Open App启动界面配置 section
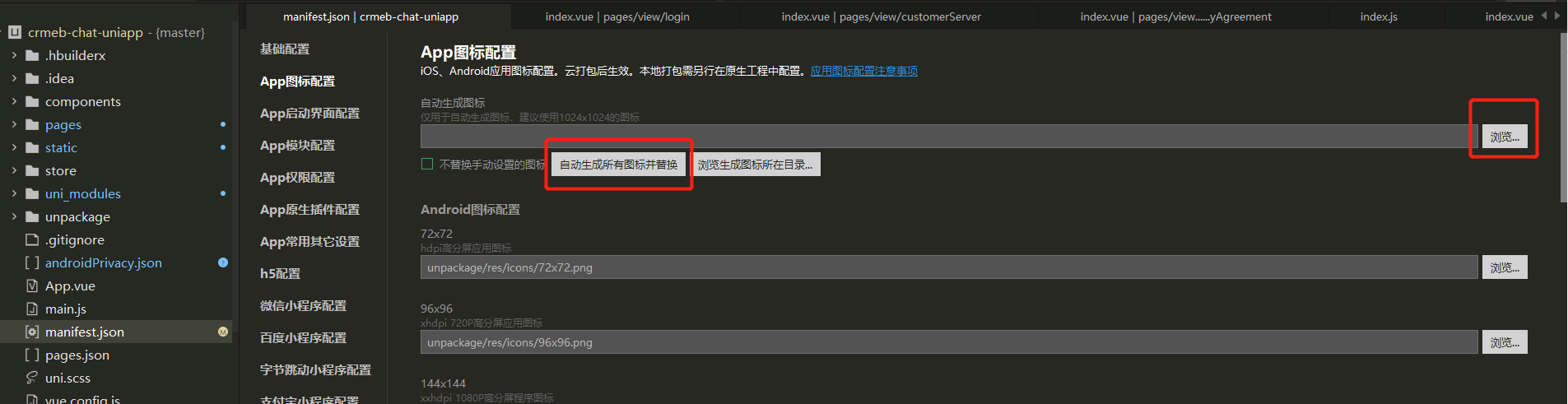 309,114
